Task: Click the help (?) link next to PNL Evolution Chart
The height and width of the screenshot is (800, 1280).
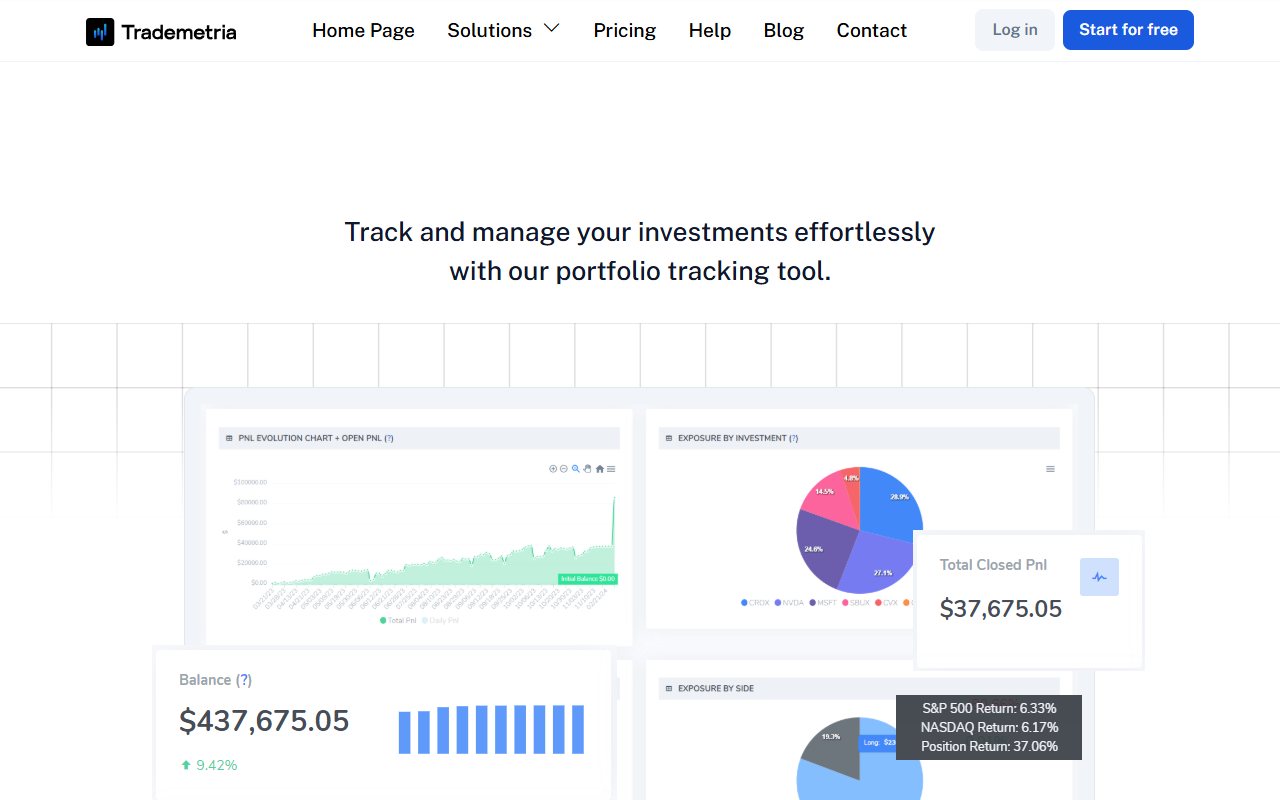Action: point(389,438)
